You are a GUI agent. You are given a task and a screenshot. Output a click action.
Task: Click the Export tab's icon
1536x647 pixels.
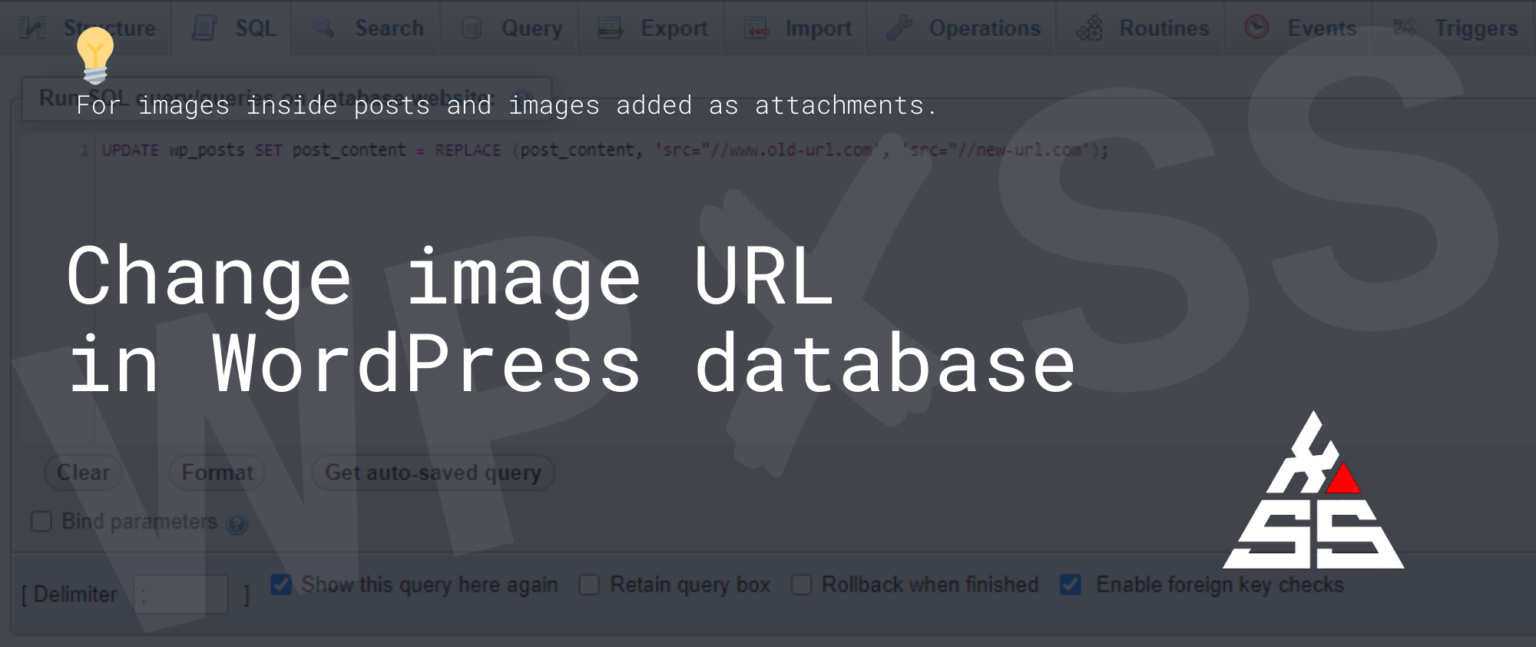pos(611,28)
